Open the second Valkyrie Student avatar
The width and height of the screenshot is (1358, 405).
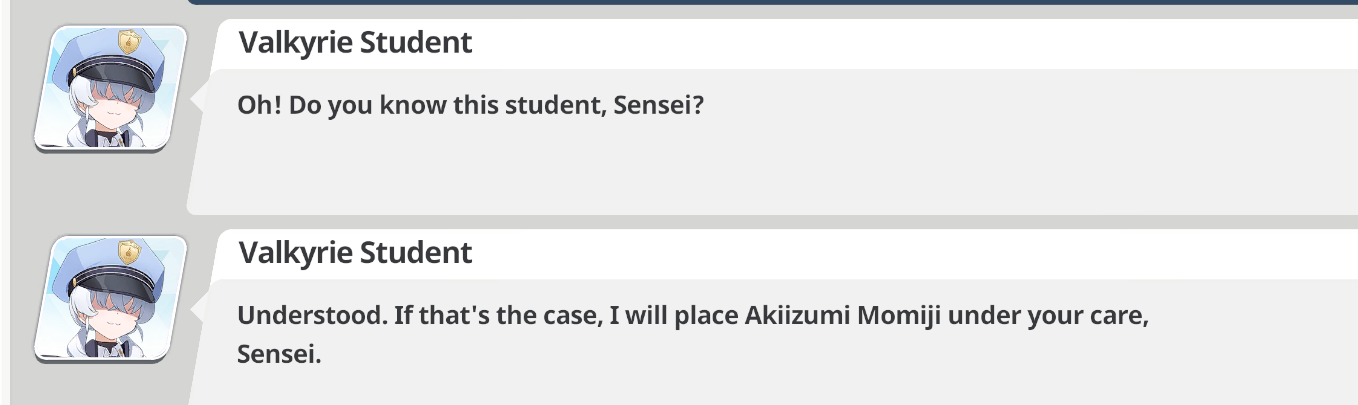point(111,298)
